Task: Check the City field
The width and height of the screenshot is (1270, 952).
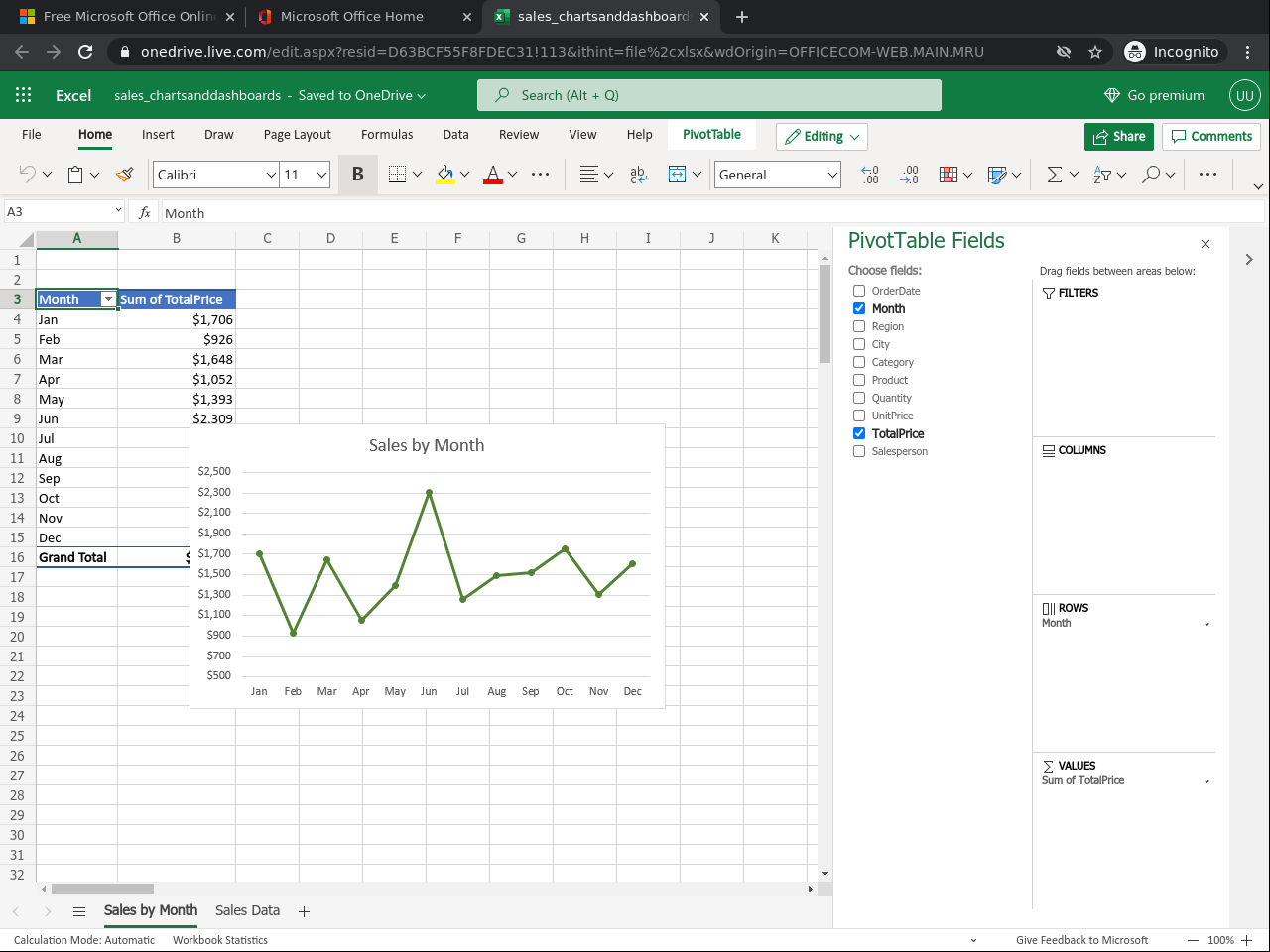Action: (x=859, y=344)
